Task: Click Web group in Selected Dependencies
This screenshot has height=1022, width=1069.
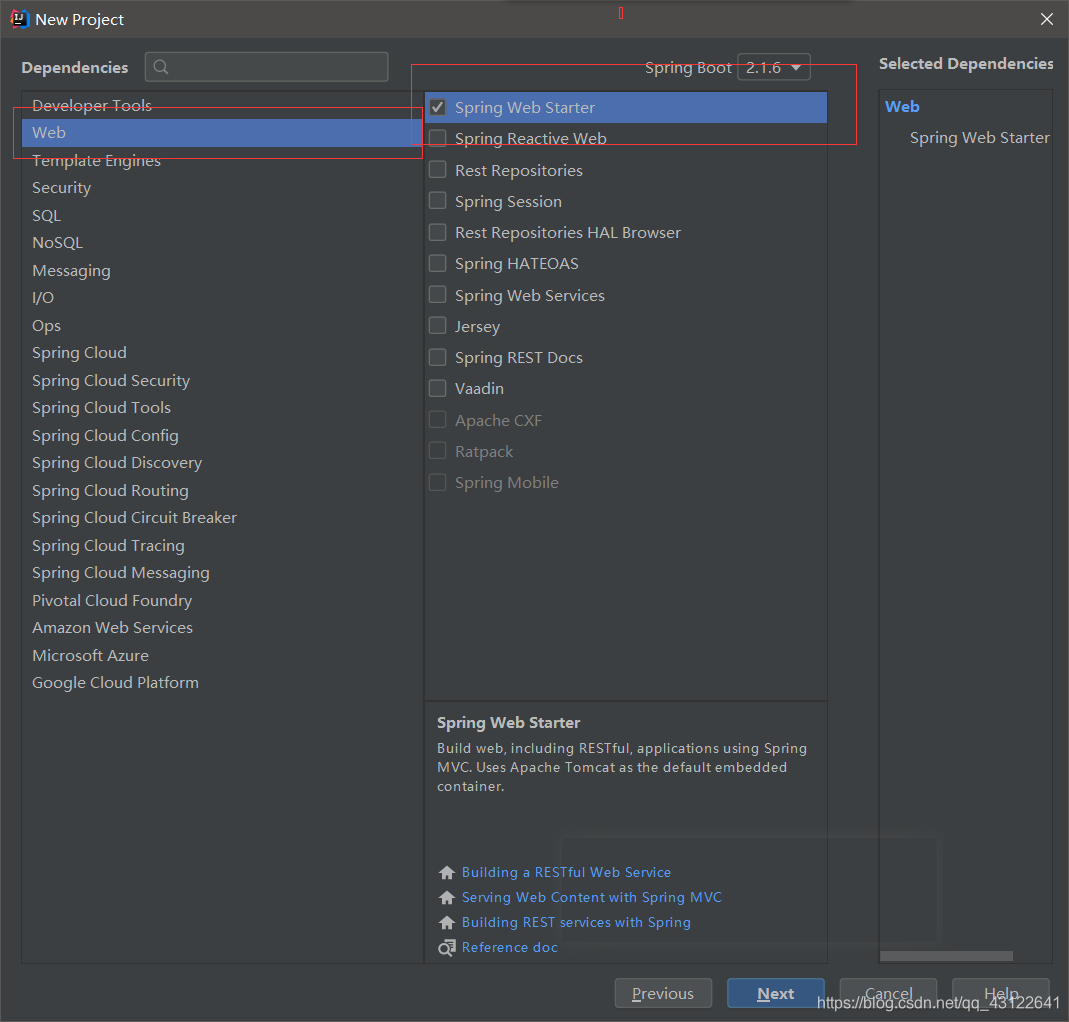Action: [902, 106]
